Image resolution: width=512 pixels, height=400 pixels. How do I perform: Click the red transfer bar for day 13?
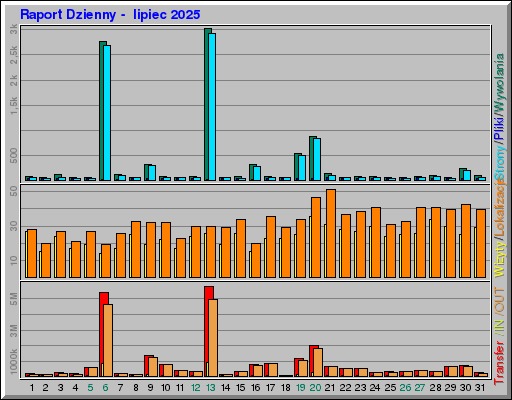(207, 332)
